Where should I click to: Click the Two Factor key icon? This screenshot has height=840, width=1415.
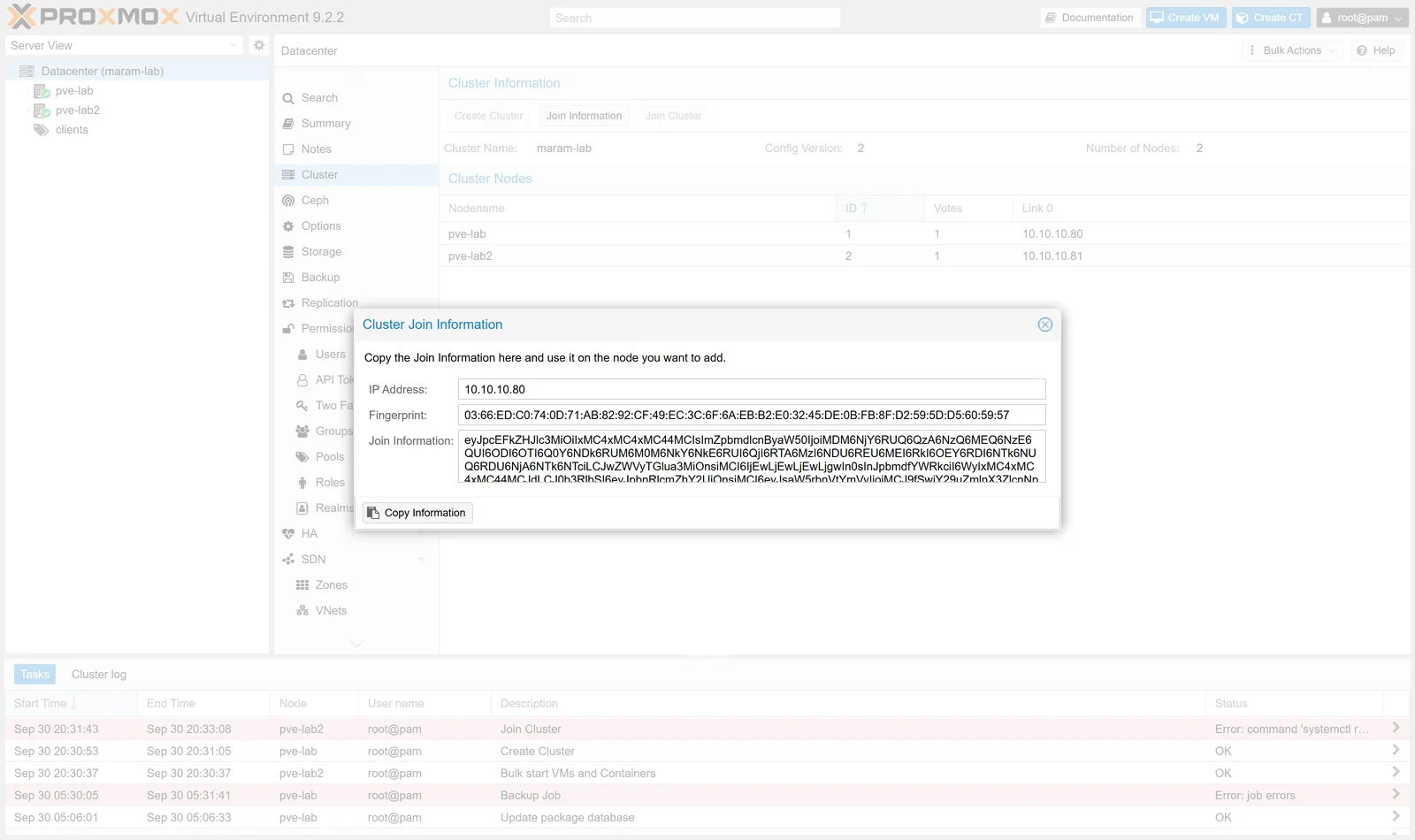[302, 406]
